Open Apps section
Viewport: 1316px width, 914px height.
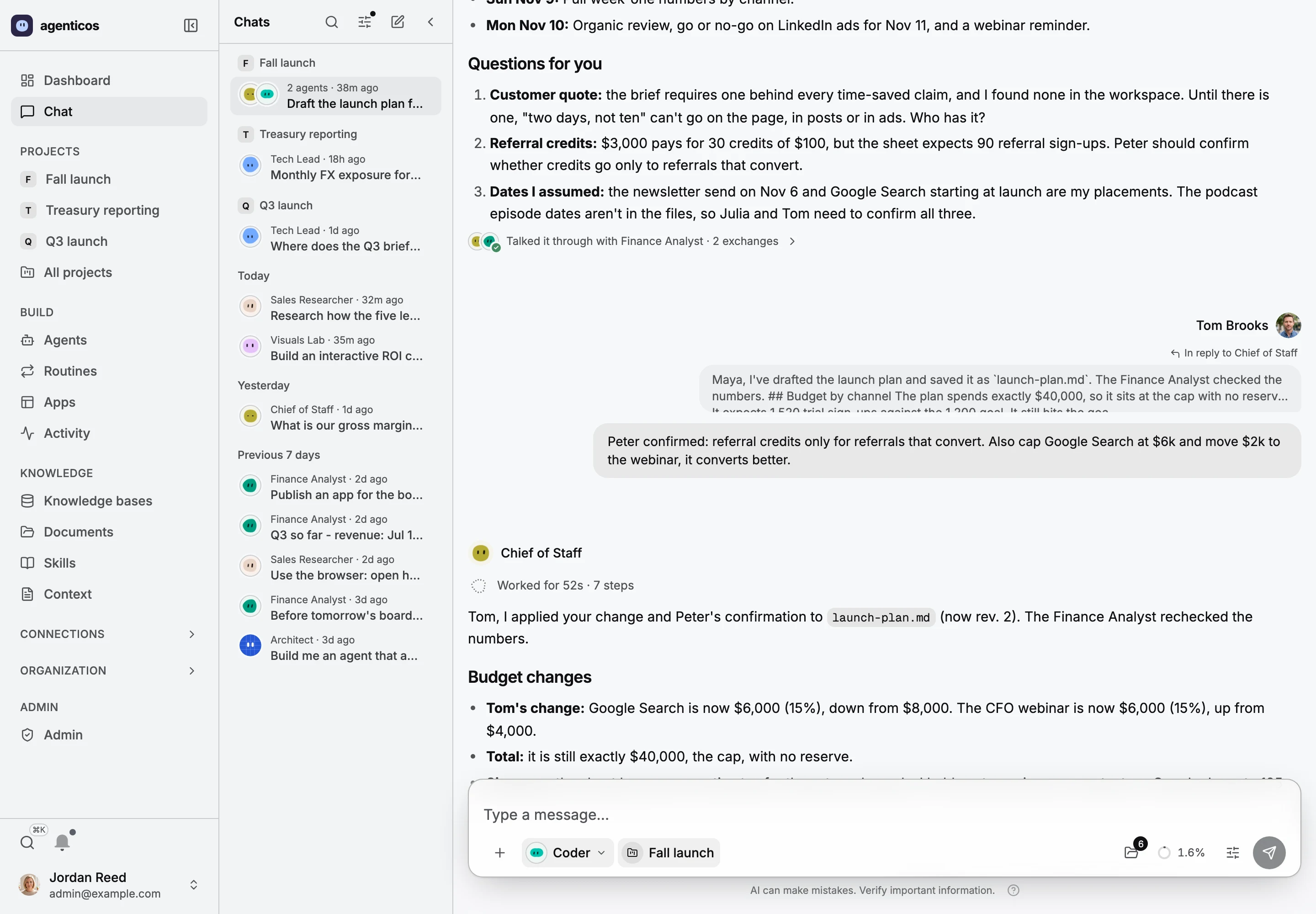109,401
